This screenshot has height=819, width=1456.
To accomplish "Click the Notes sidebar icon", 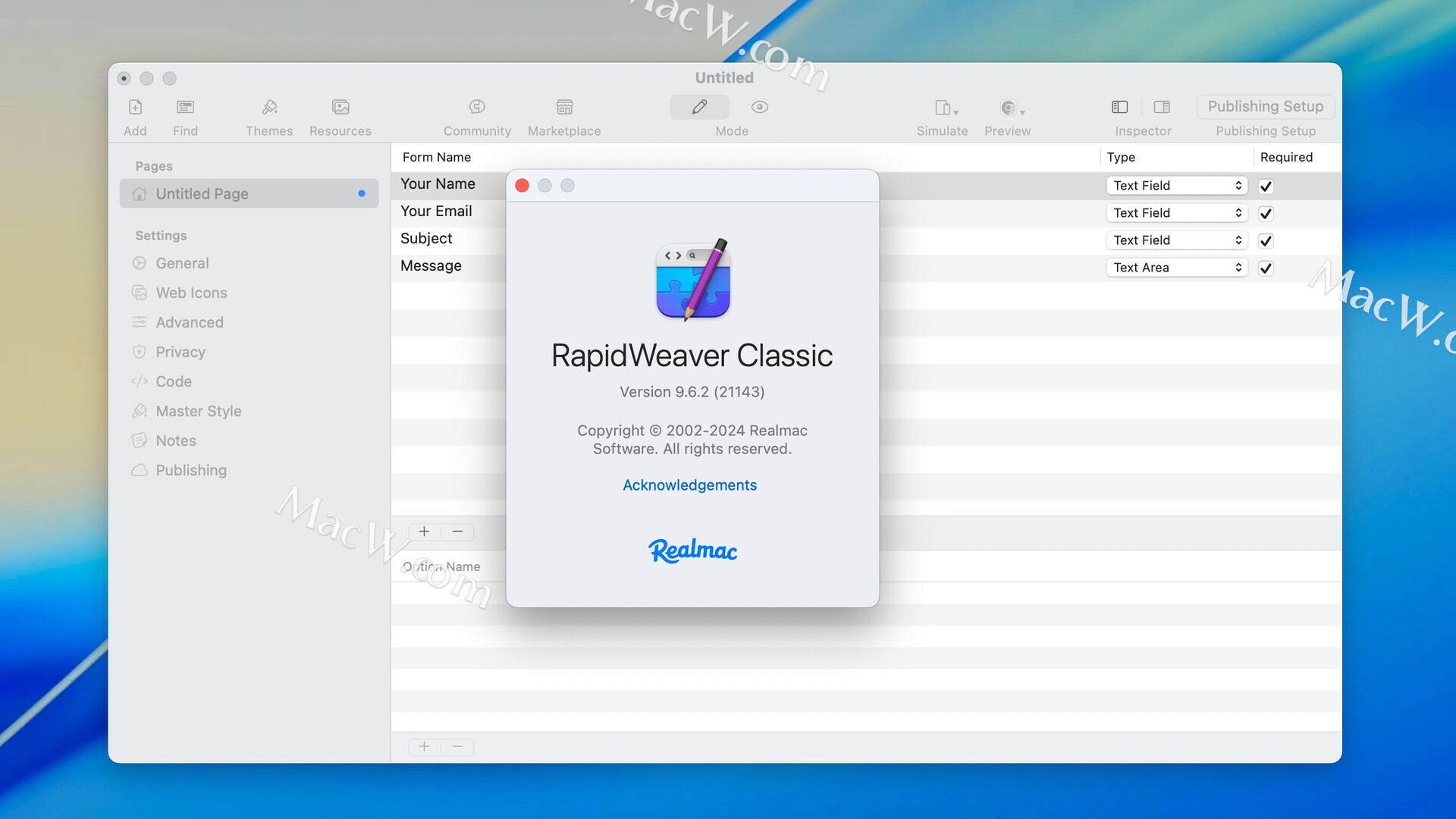I will pos(140,441).
